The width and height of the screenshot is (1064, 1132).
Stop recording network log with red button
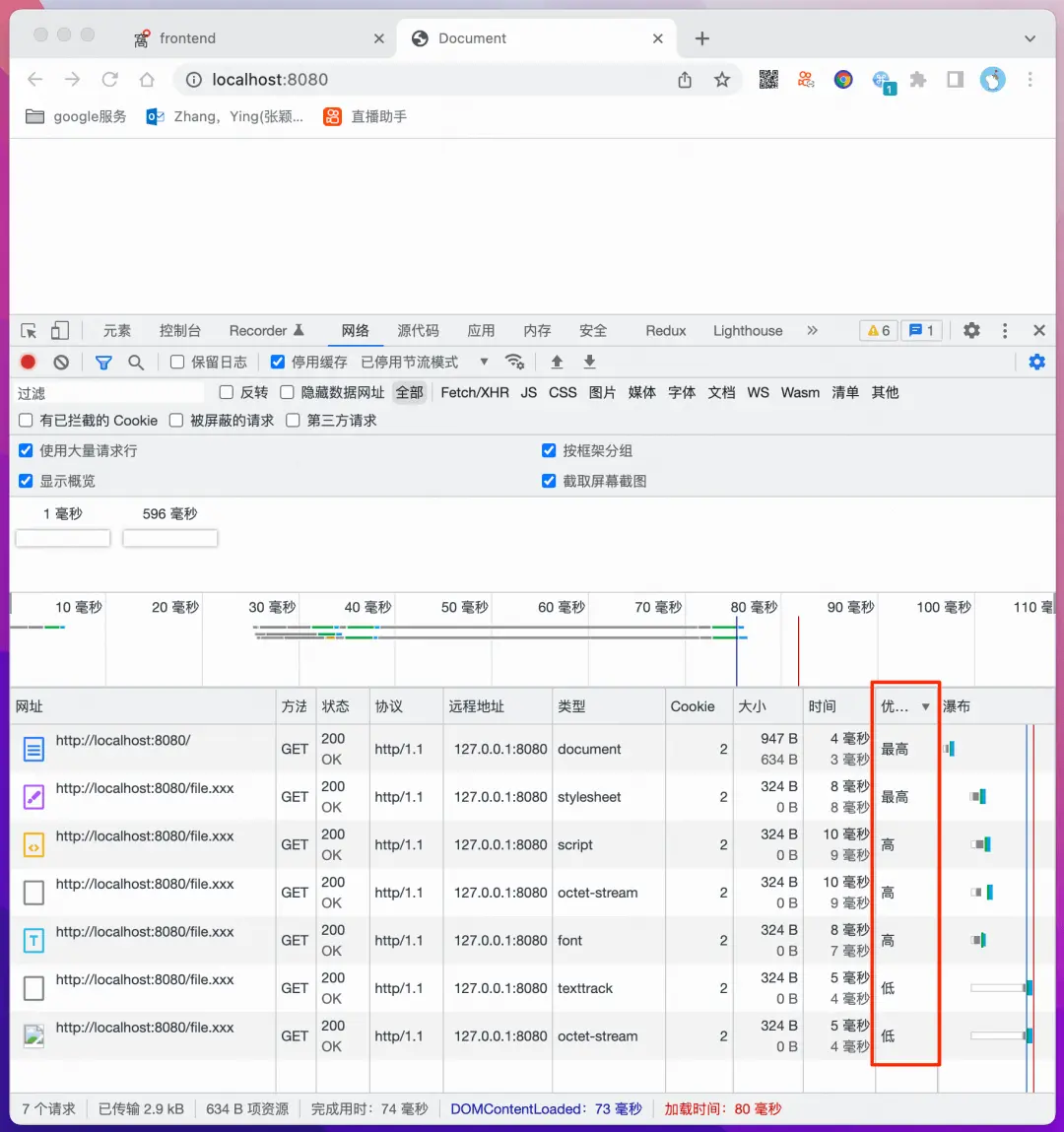(x=29, y=363)
